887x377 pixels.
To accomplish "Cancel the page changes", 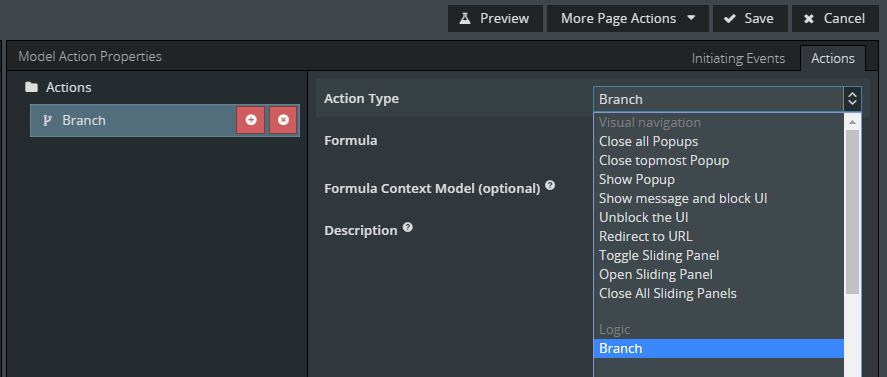I will (x=836, y=19).
